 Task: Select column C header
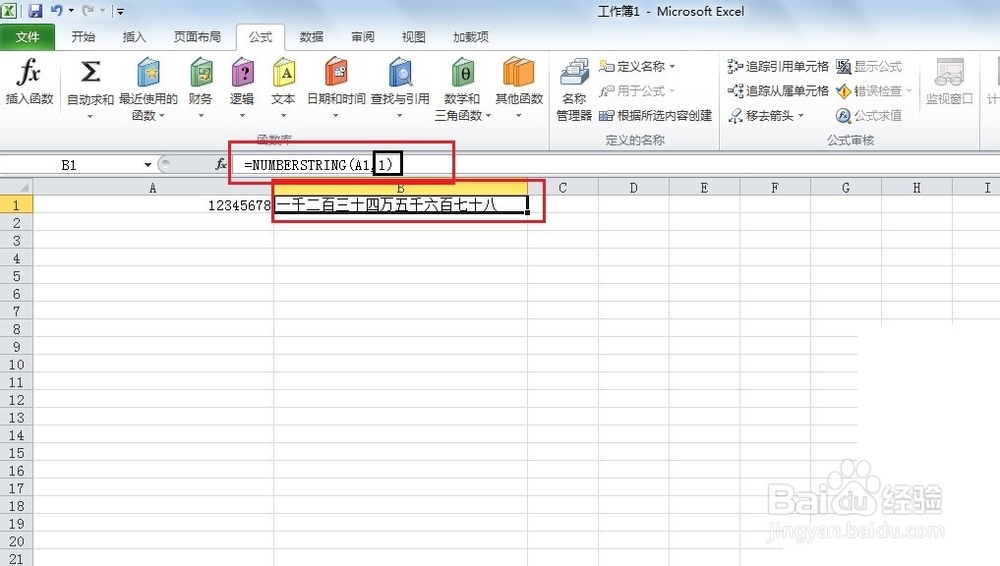562,188
